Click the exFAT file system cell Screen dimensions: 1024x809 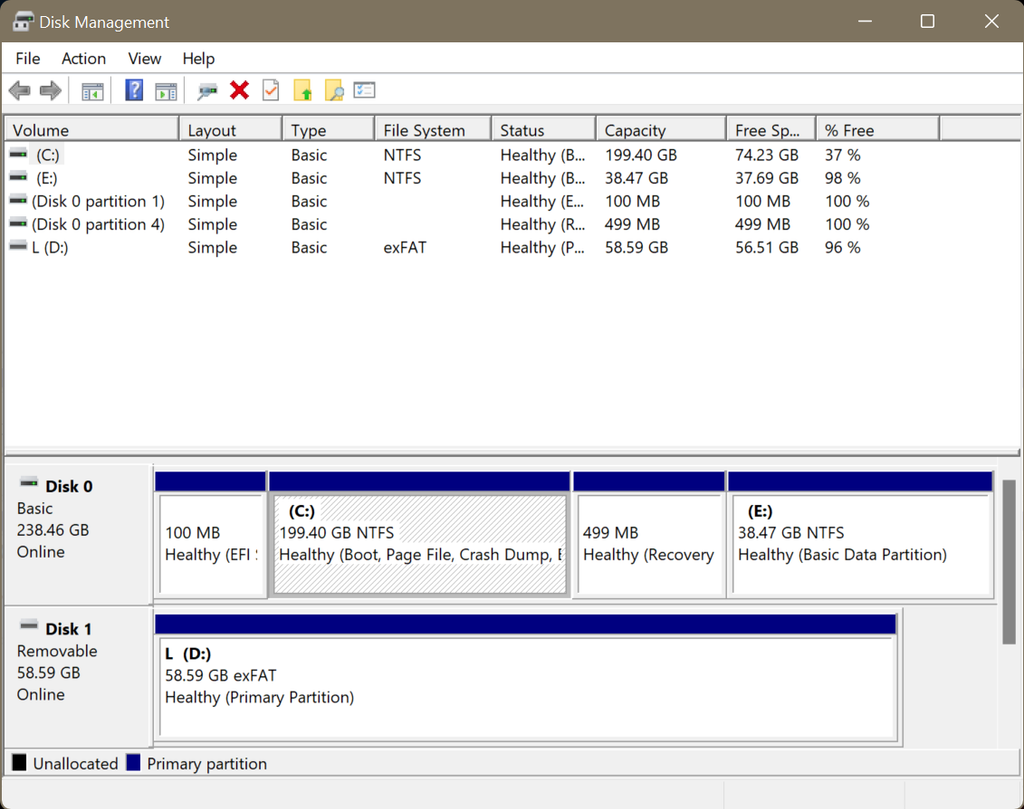pyautogui.click(x=405, y=247)
